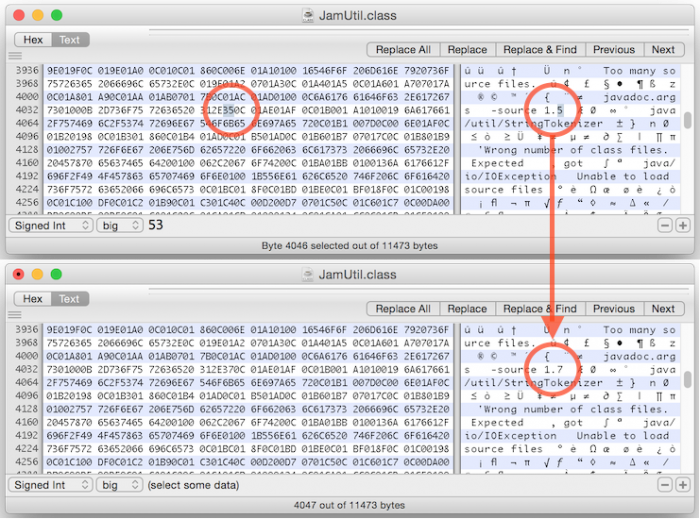Click Replace in top window

tap(467, 50)
